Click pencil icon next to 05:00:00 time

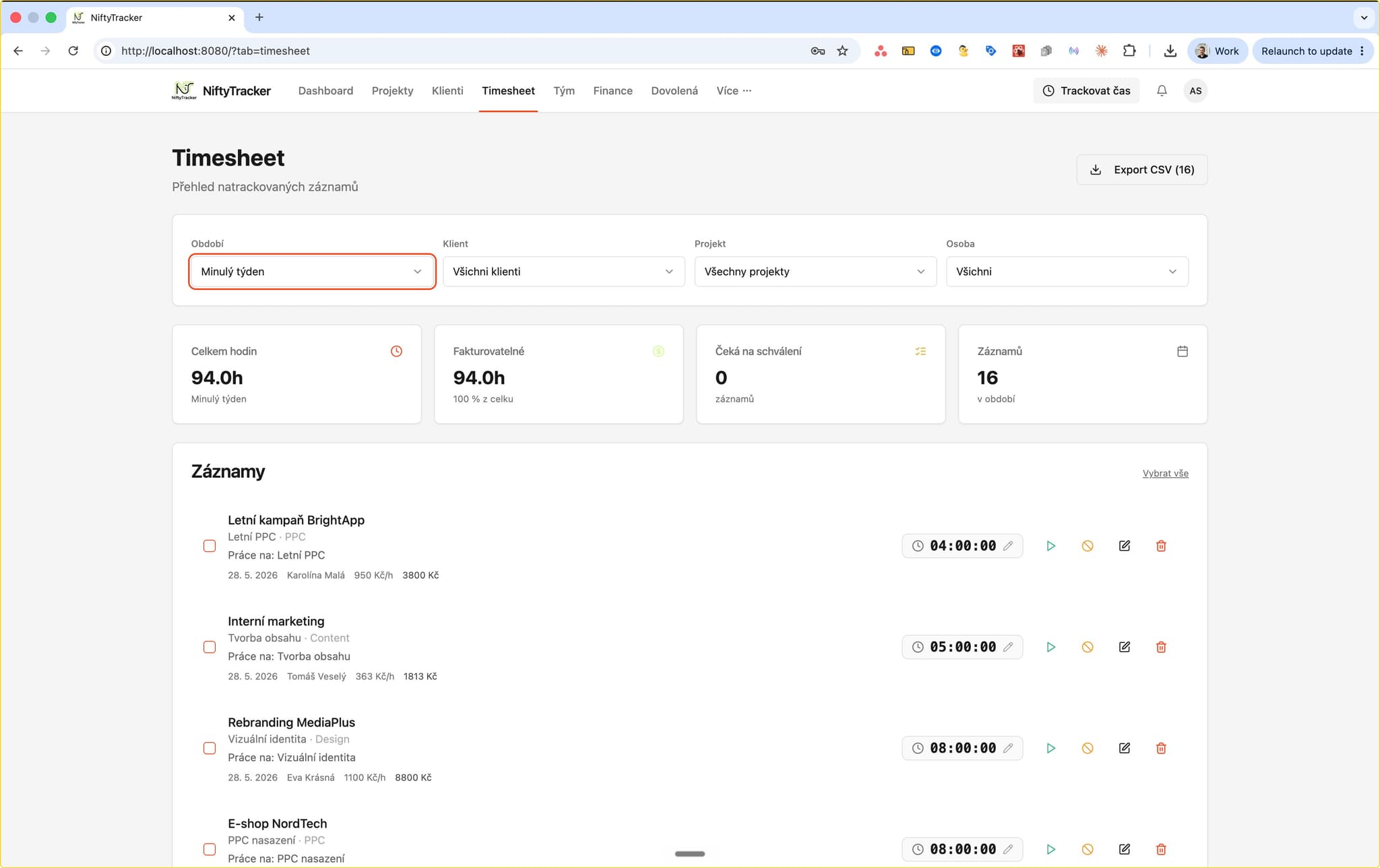1008,647
